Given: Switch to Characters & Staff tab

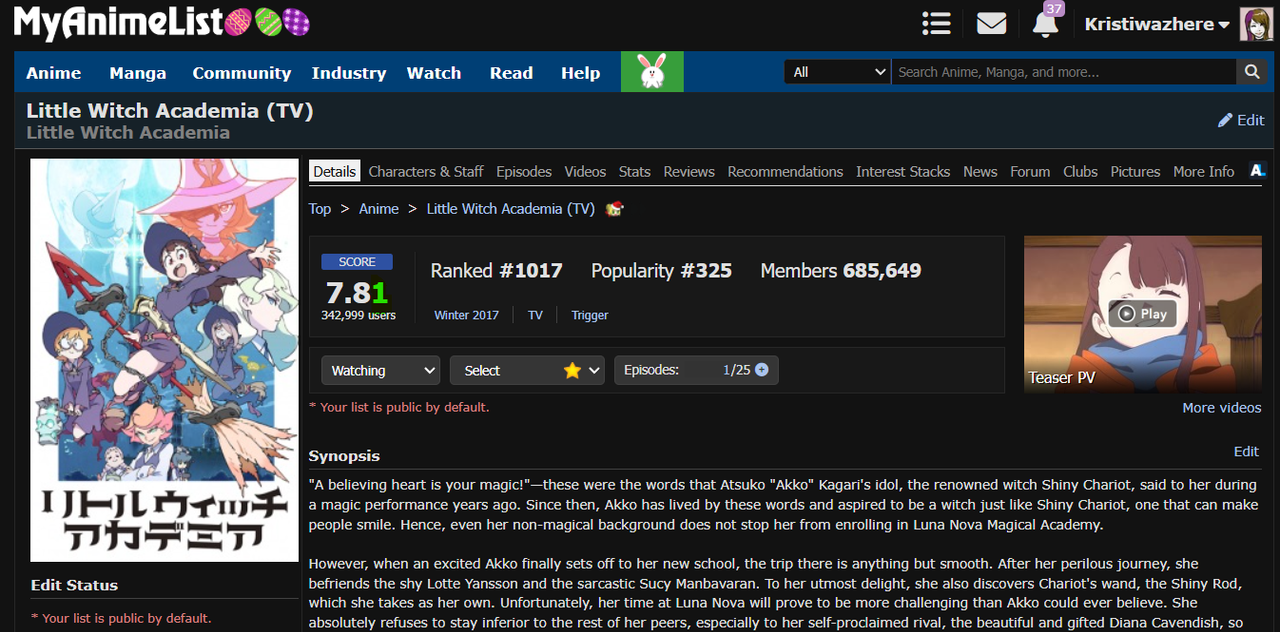Looking at the screenshot, I should point(426,171).
